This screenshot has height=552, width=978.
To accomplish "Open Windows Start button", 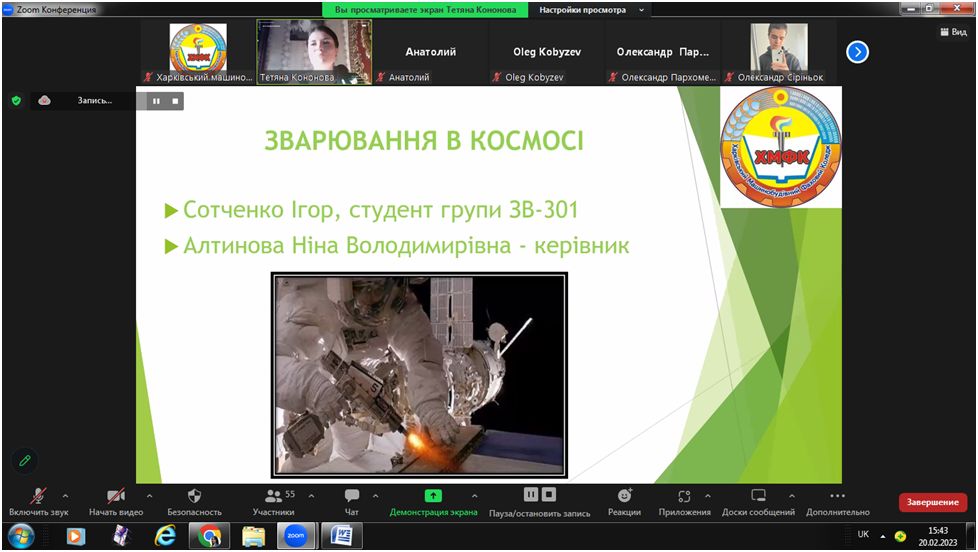I will point(20,536).
